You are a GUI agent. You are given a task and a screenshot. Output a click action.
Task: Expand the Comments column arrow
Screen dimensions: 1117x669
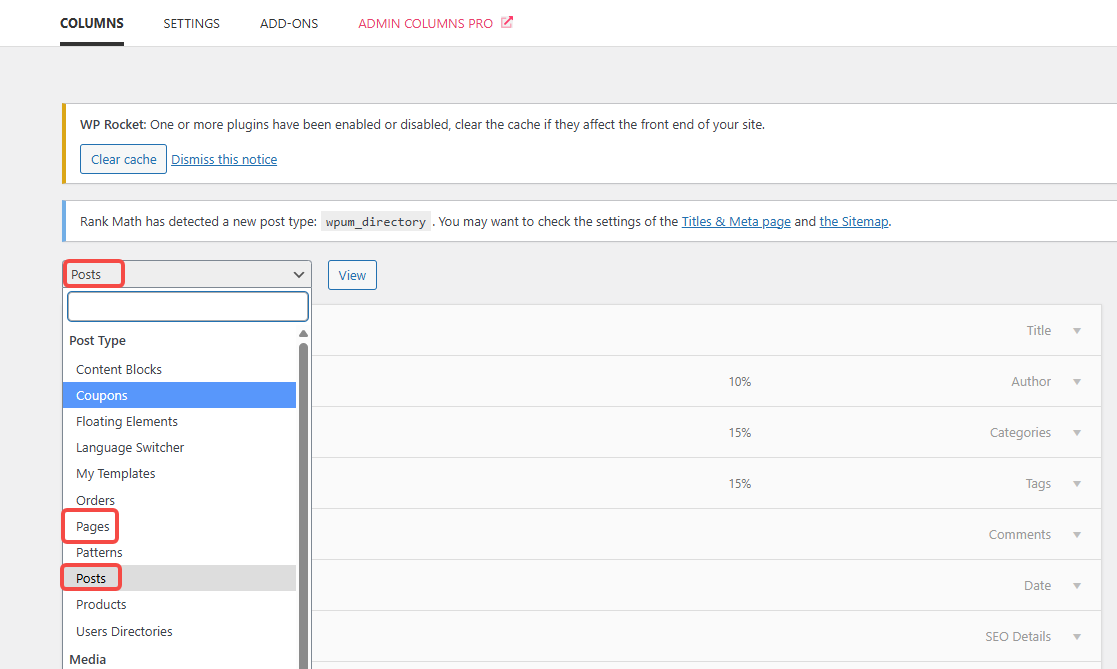pos(1077,535)
